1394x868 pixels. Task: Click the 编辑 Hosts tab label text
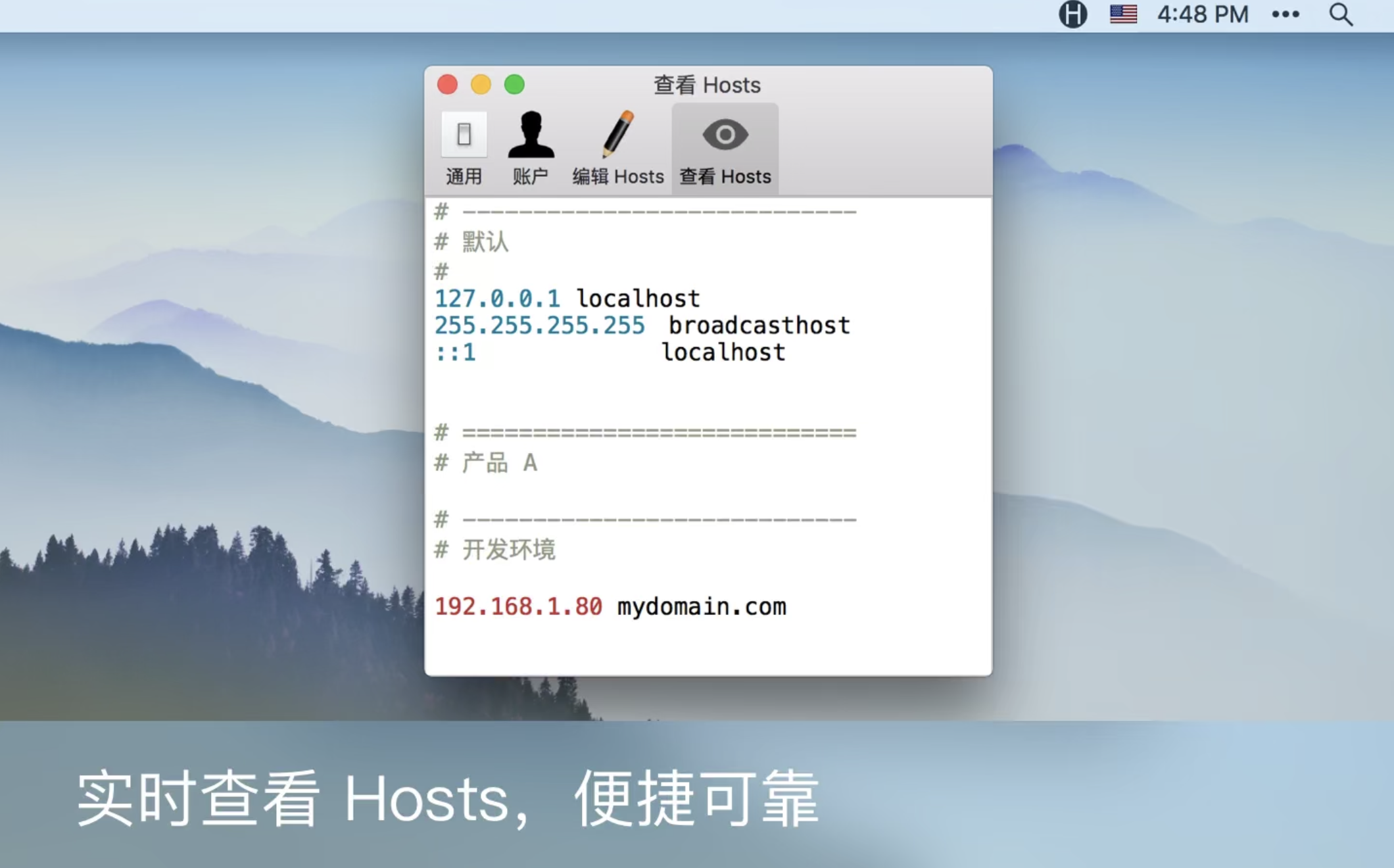click(x=617, y=176)
